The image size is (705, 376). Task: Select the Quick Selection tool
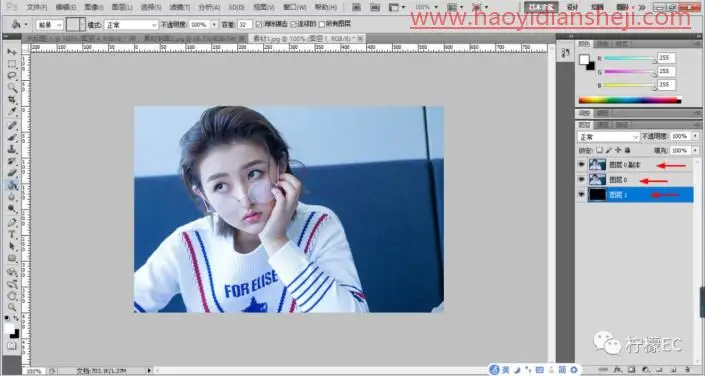[x=12, y=88]
